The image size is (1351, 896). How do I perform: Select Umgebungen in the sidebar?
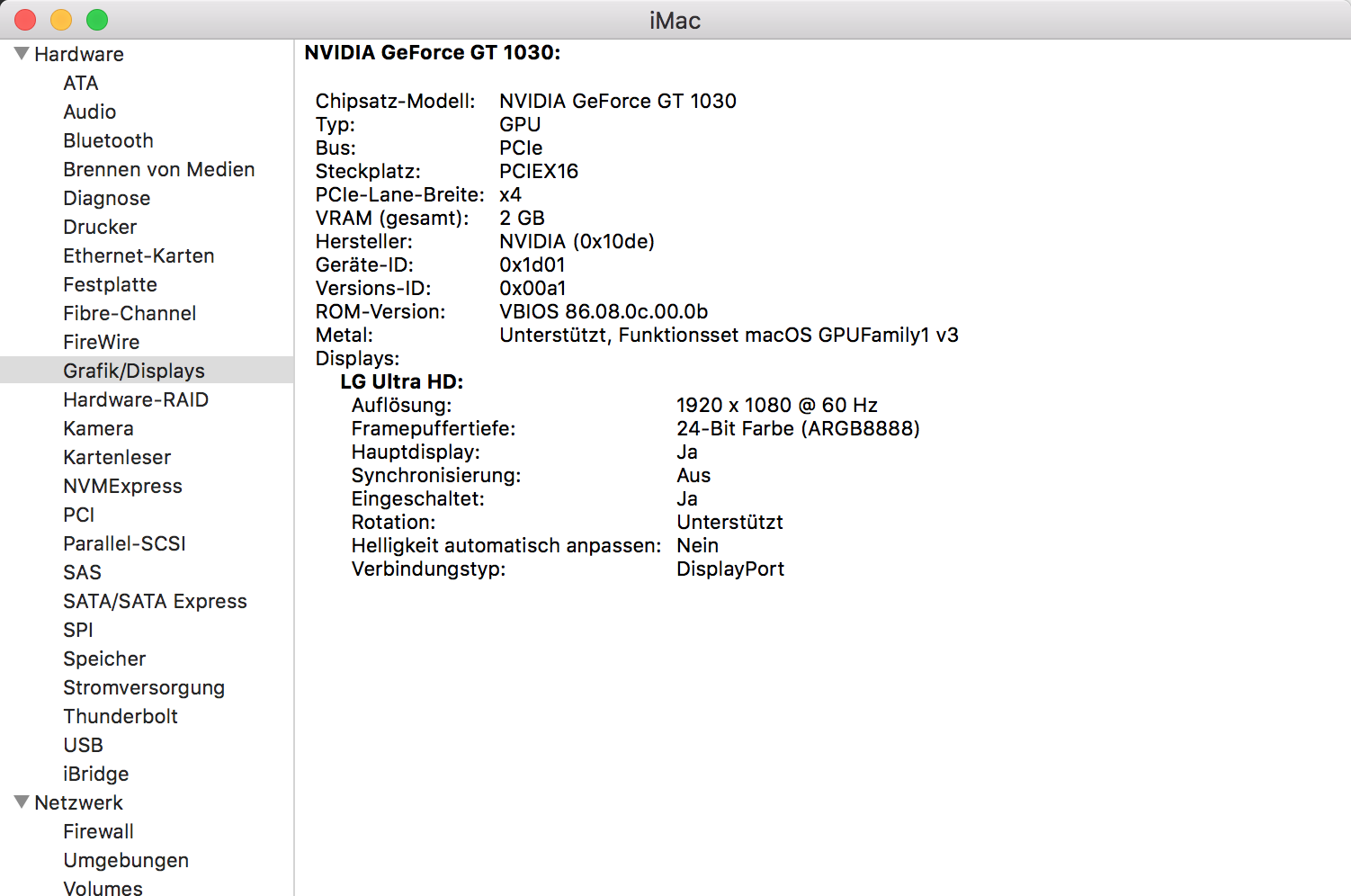[x=126, y=860]
